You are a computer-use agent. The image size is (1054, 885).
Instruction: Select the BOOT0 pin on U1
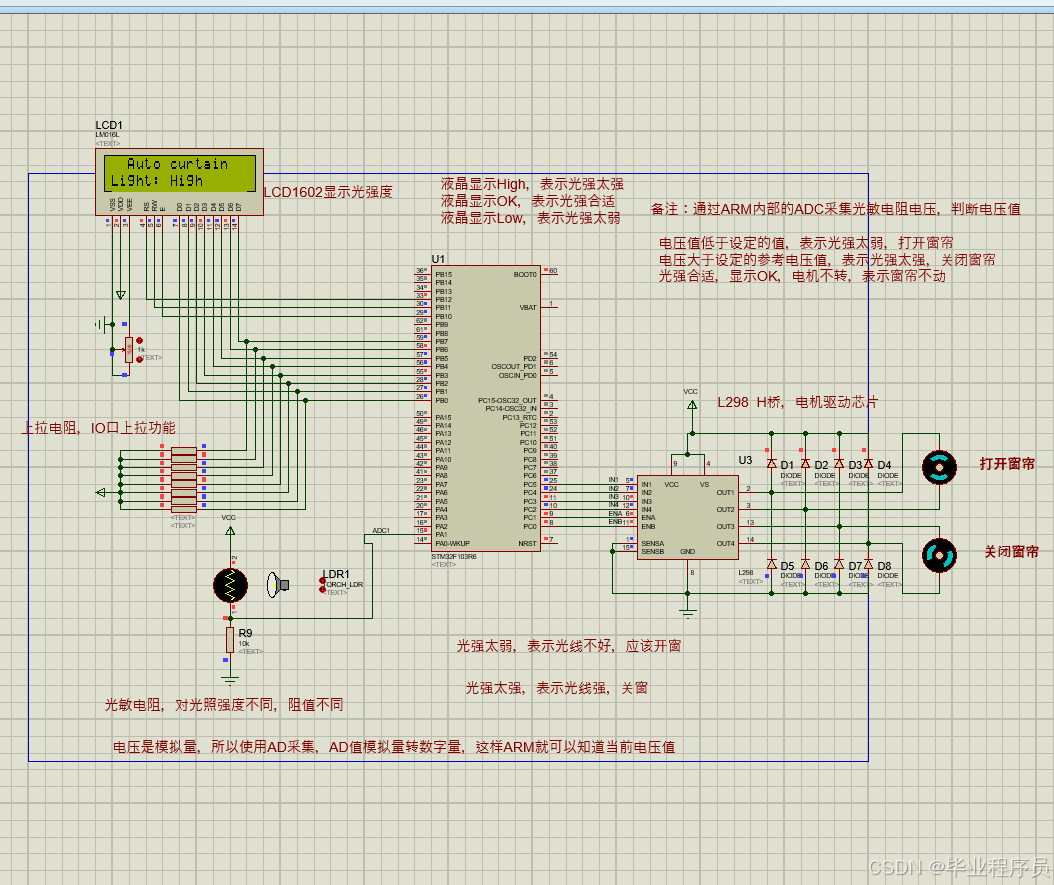tap(525, 275)
